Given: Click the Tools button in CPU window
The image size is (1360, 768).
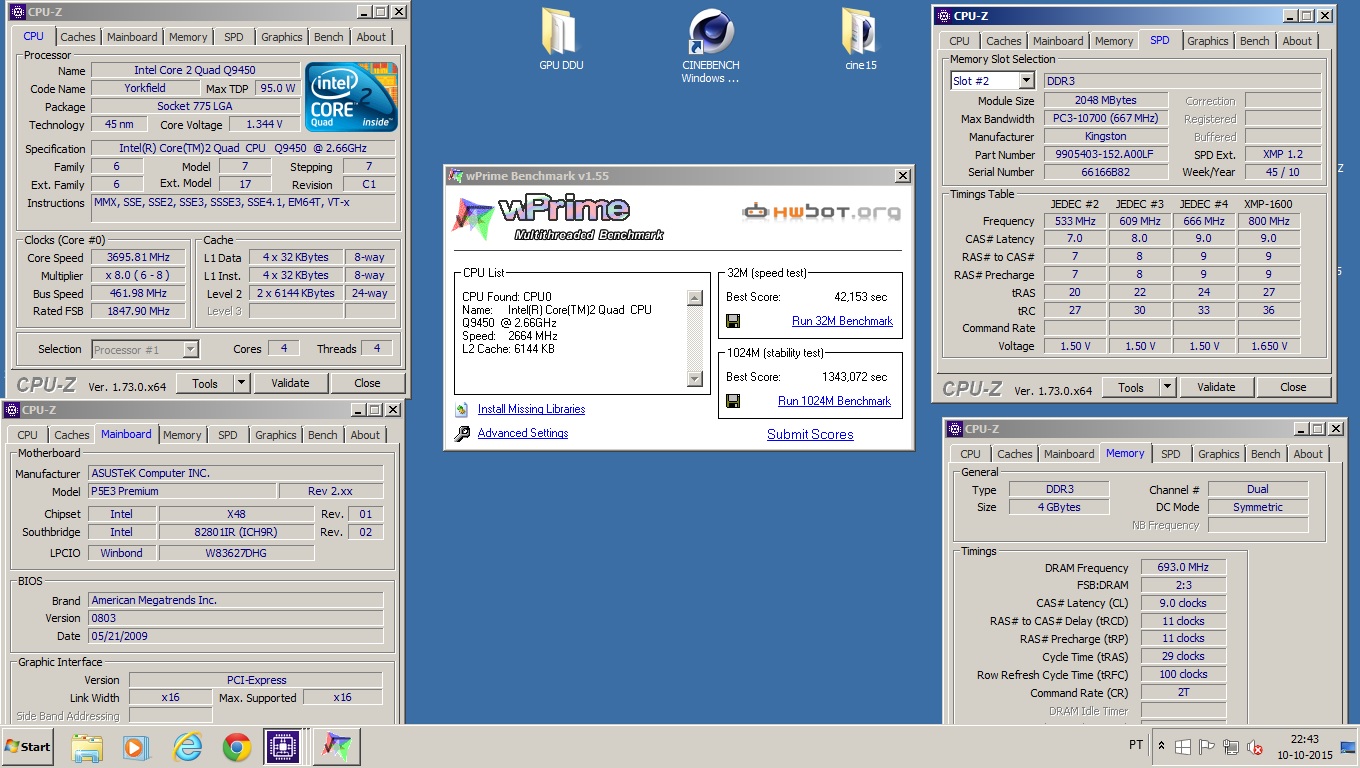Looking at the screenshot, I should click(205, 383).
